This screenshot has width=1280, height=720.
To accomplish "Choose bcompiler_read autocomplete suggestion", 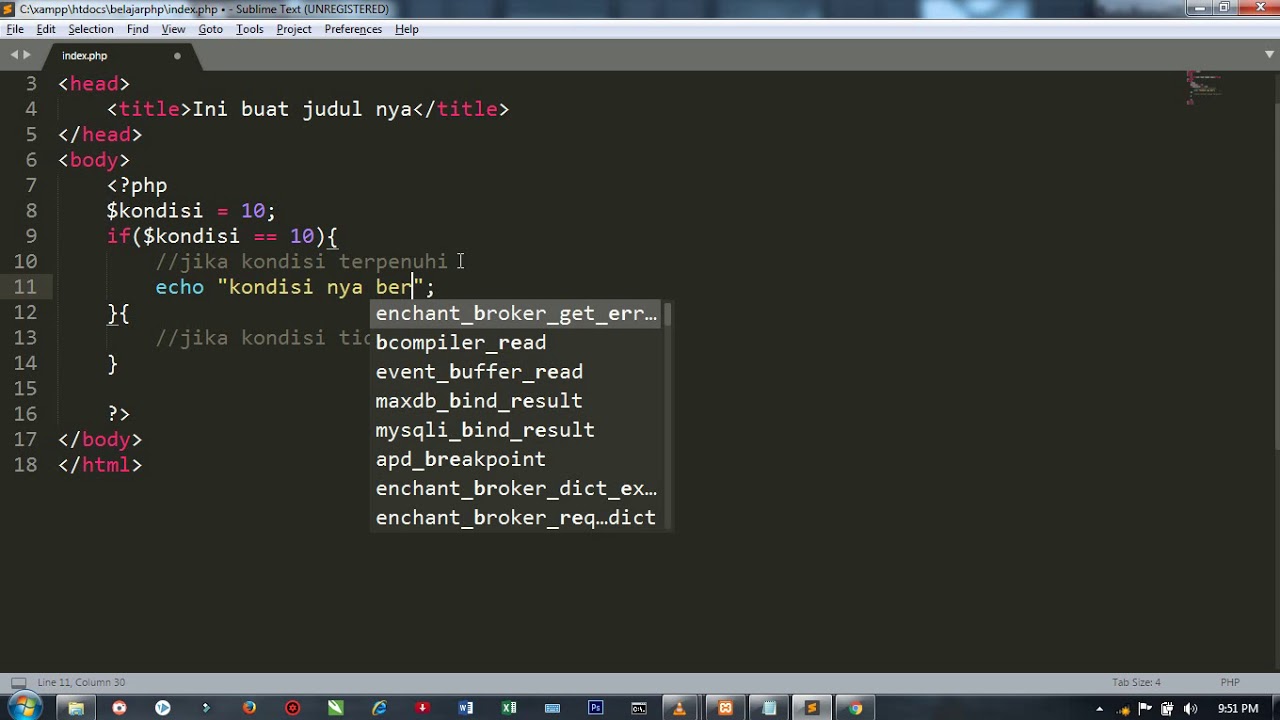I will click(516, 342).
